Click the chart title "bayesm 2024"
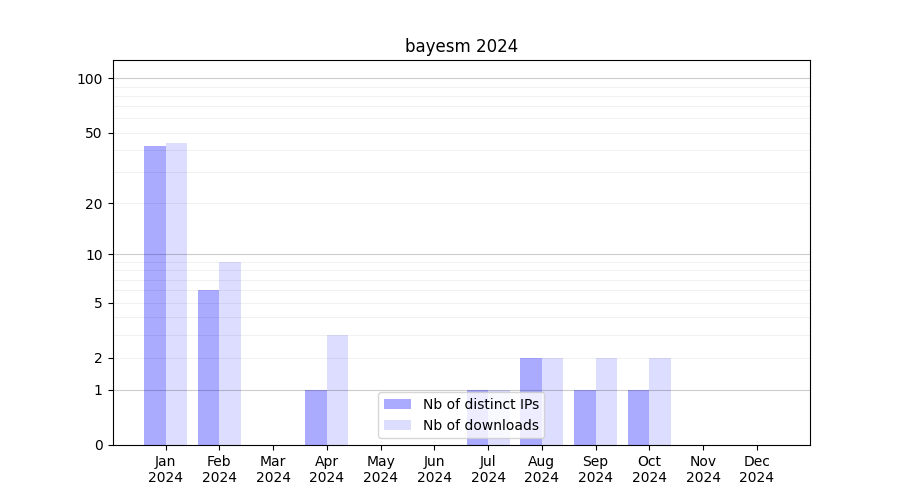This screenshot has height=500, width=900. (461, 46)
